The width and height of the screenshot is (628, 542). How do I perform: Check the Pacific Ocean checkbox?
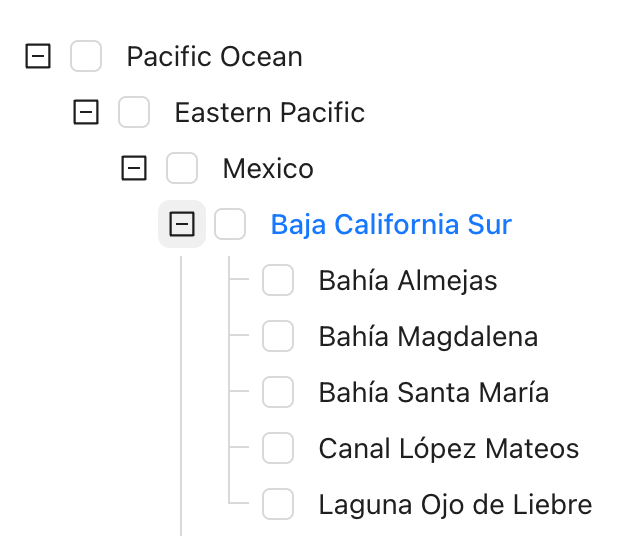tap(86, 57)
